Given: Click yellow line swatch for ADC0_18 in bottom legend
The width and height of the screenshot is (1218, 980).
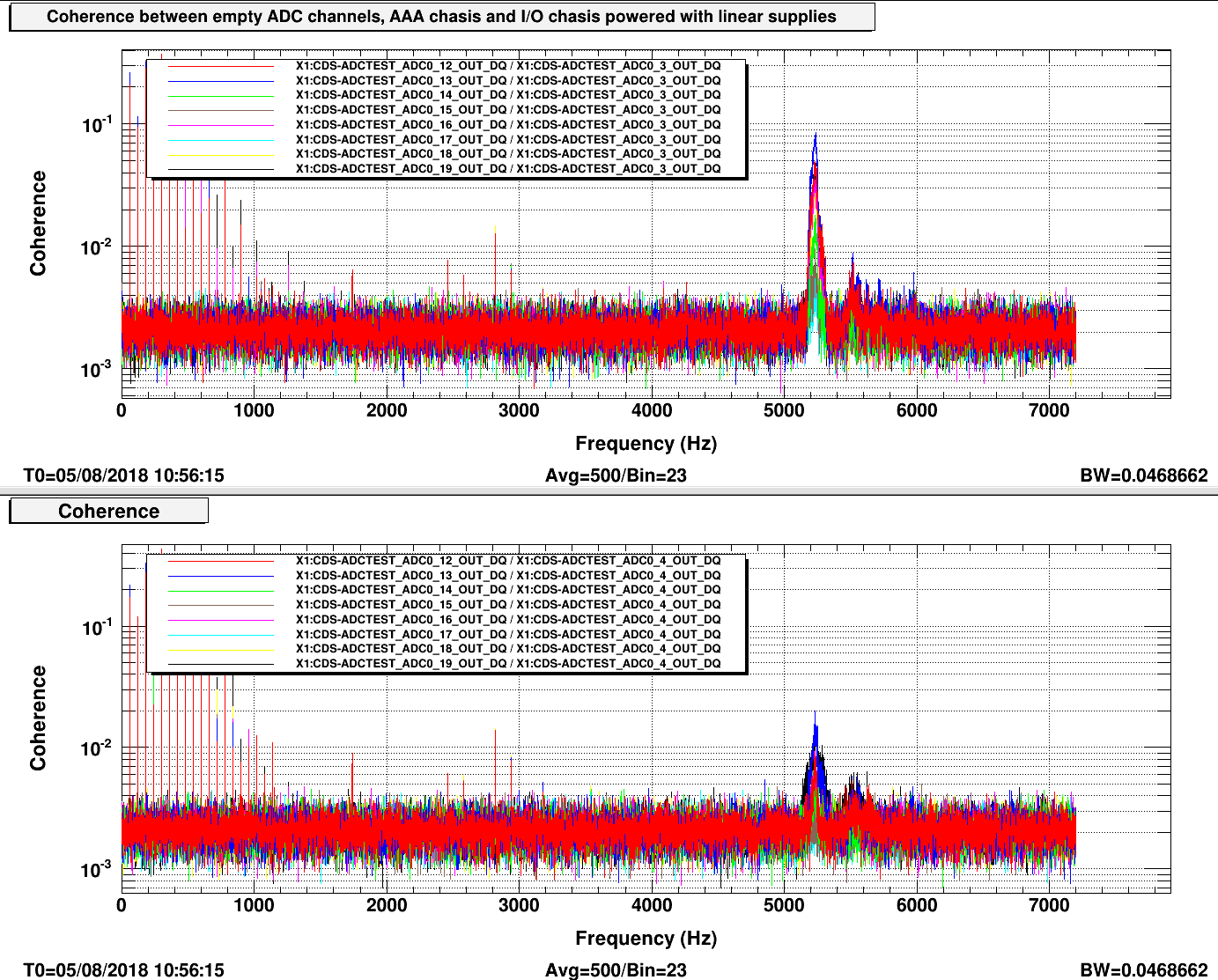Looking at the screenshot, I should point(220,649).
